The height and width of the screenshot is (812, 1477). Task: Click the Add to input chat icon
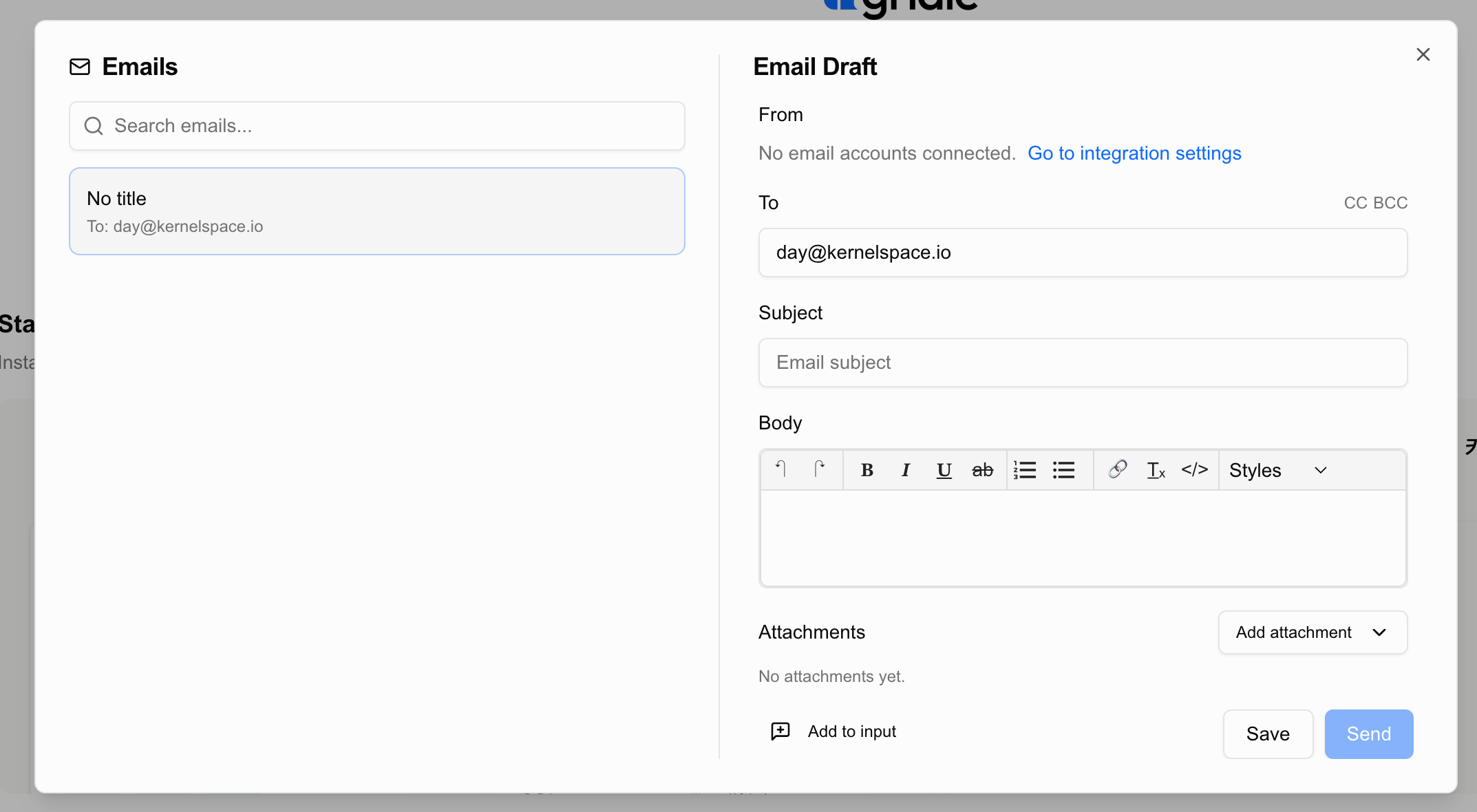pyautogui.click(x=780, y=731)
